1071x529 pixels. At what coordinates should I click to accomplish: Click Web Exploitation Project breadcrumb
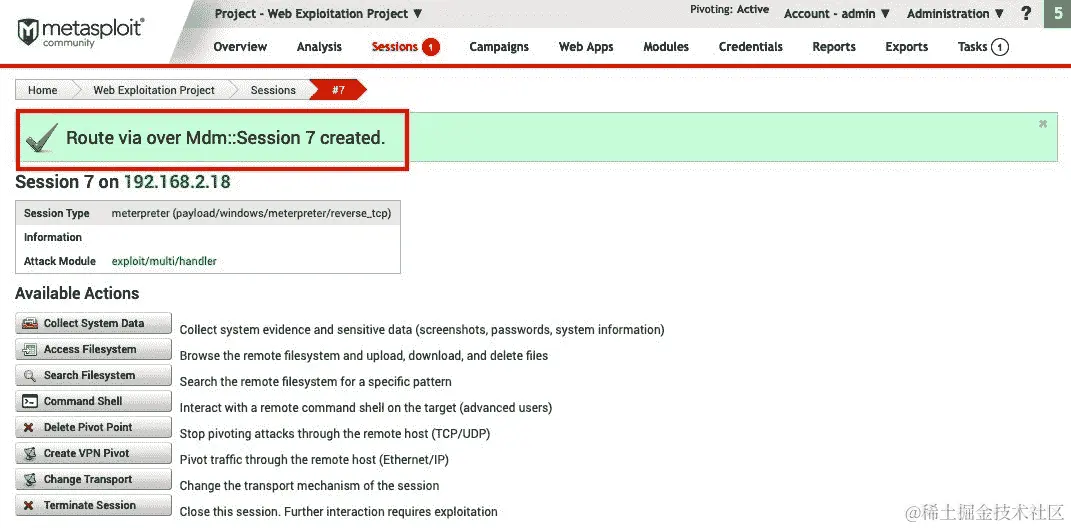pos(154,90)
